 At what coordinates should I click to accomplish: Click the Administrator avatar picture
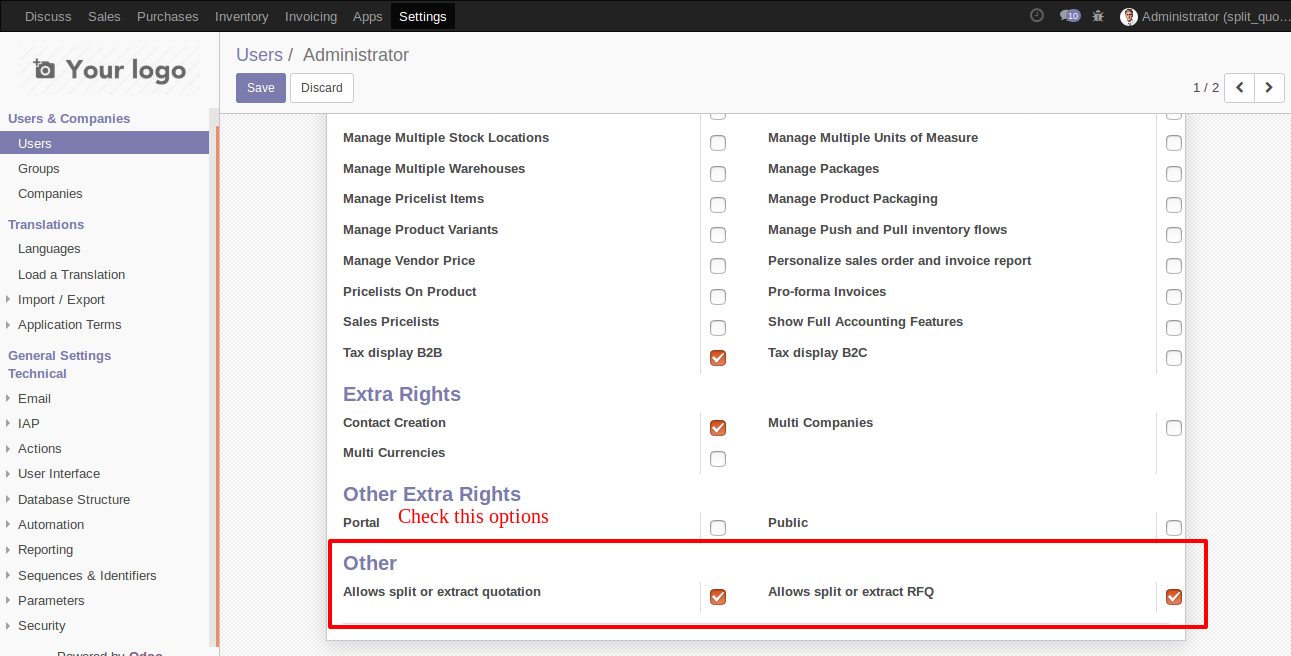click(x=1129, y=16)
